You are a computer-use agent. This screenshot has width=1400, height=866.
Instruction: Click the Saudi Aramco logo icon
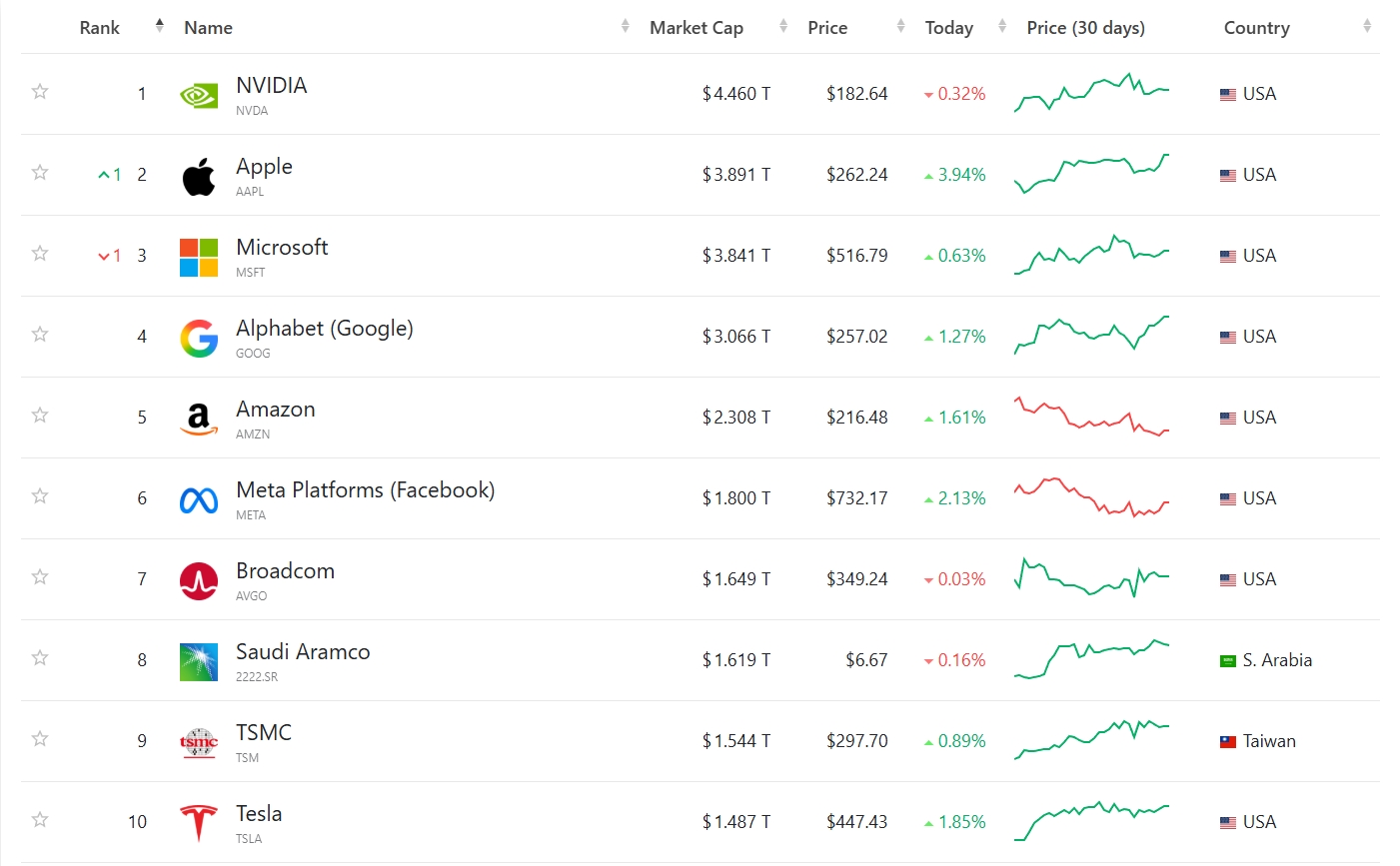tap(199, 661)
